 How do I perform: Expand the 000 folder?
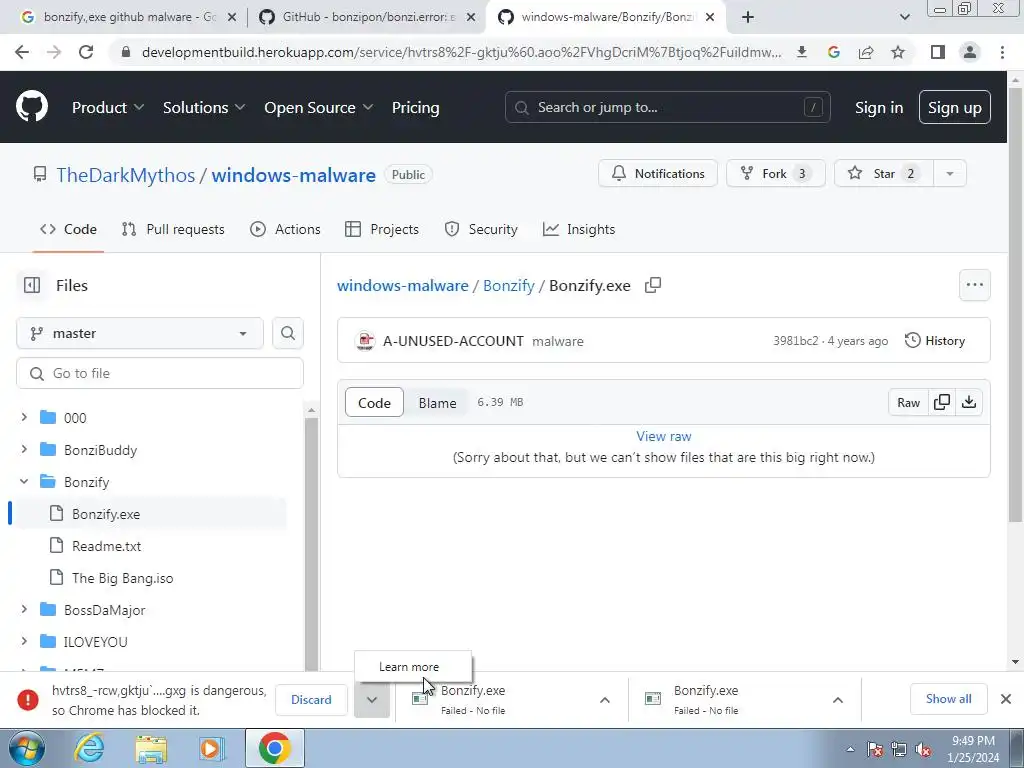tap(24, 417)
